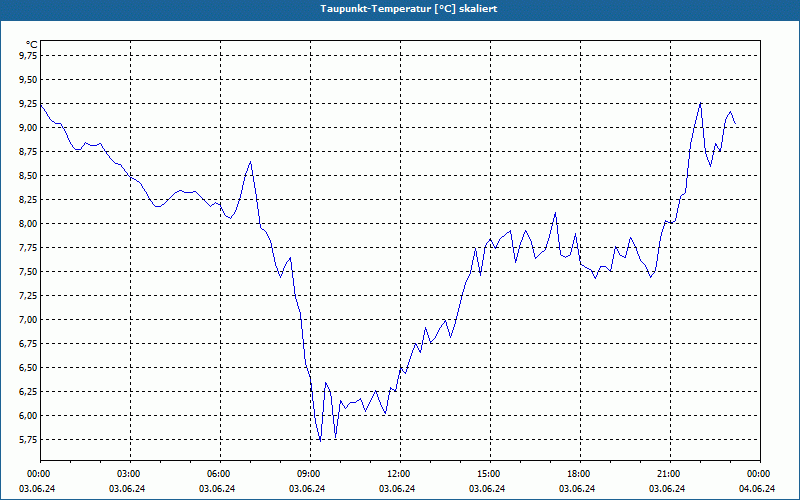This screenshot has height=500, width=800.
Task: Select the 6,75 y-axis value
Action: (x=28, y=344)
